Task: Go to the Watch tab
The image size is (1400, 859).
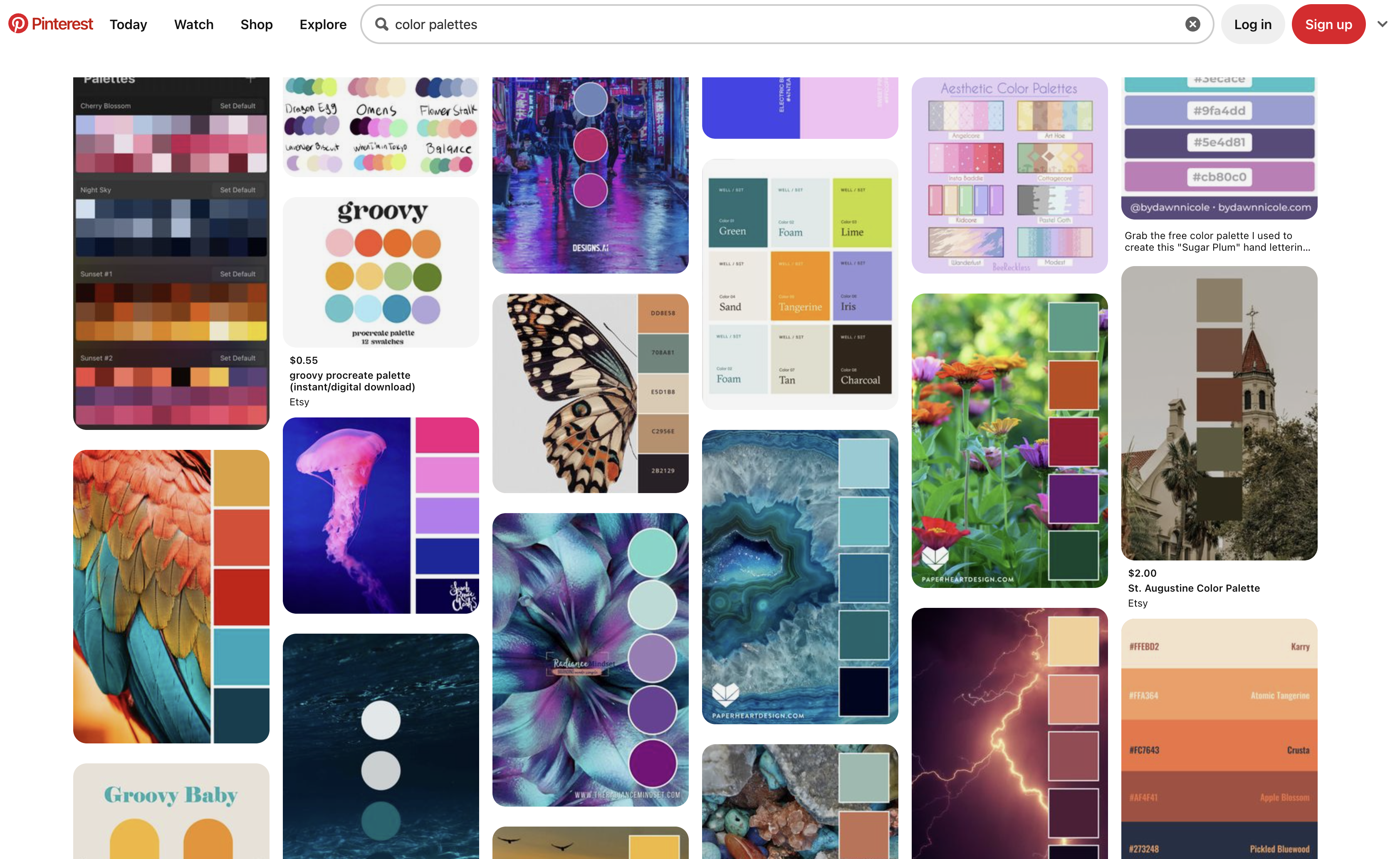Action: [194, 25]
